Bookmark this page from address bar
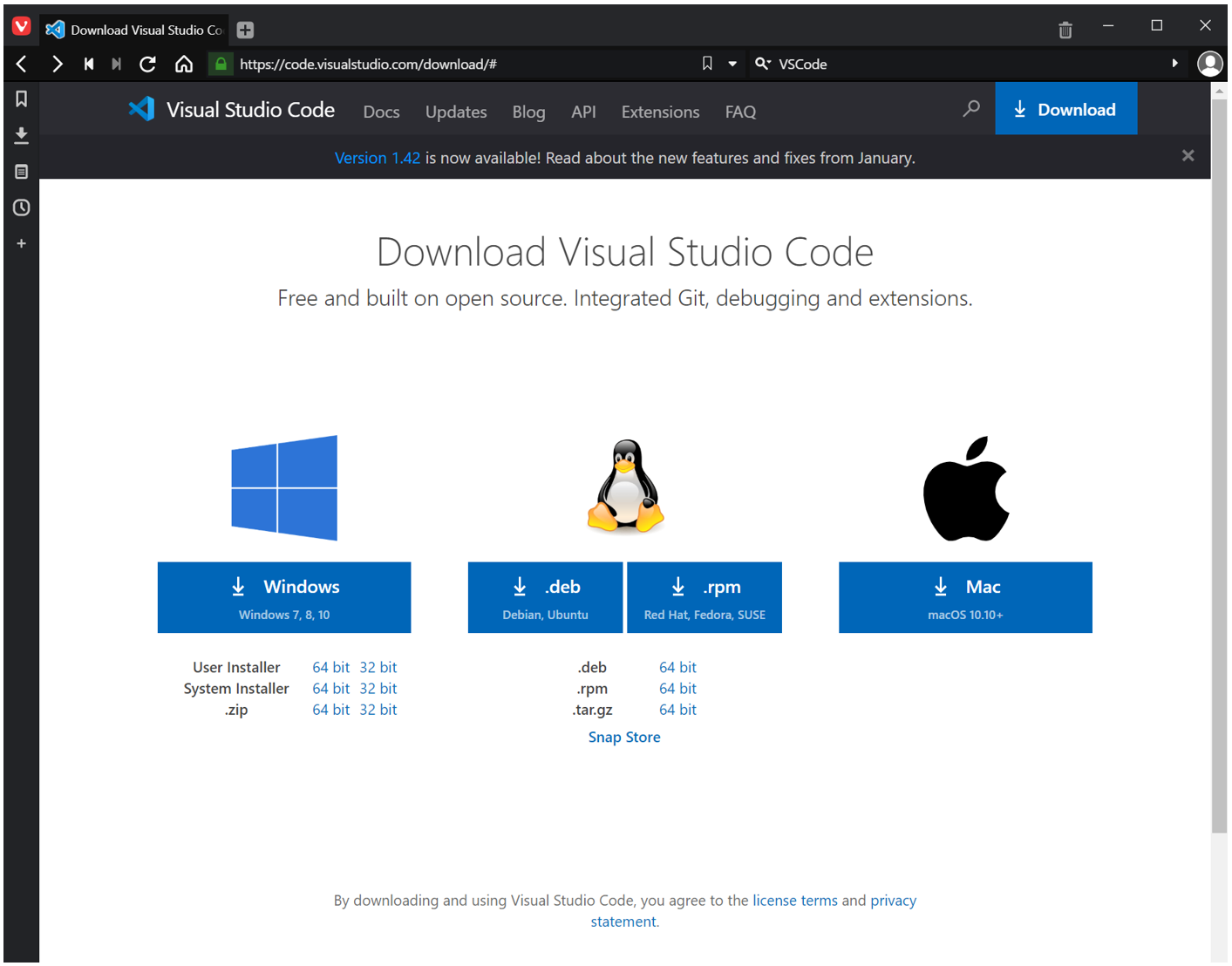The width and height of the screenshot is (1232, 966). tap(707, 64)
